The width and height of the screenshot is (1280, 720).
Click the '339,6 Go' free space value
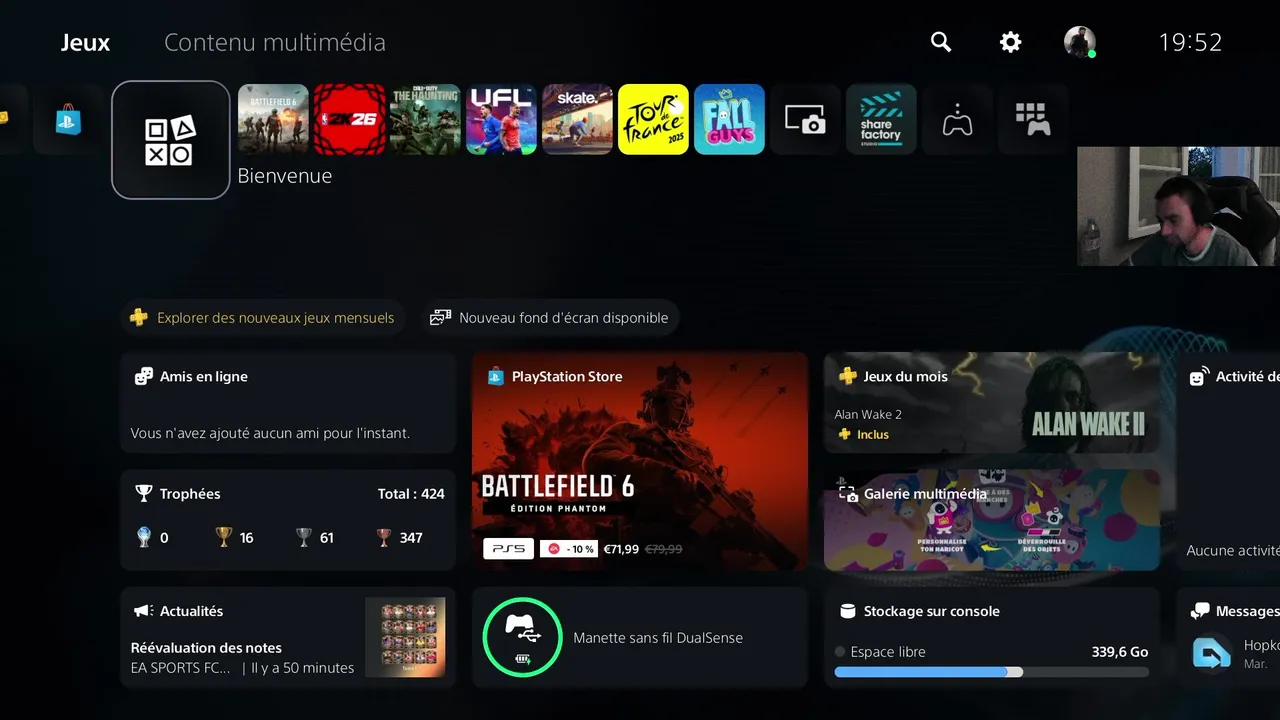click(1120, 652)
